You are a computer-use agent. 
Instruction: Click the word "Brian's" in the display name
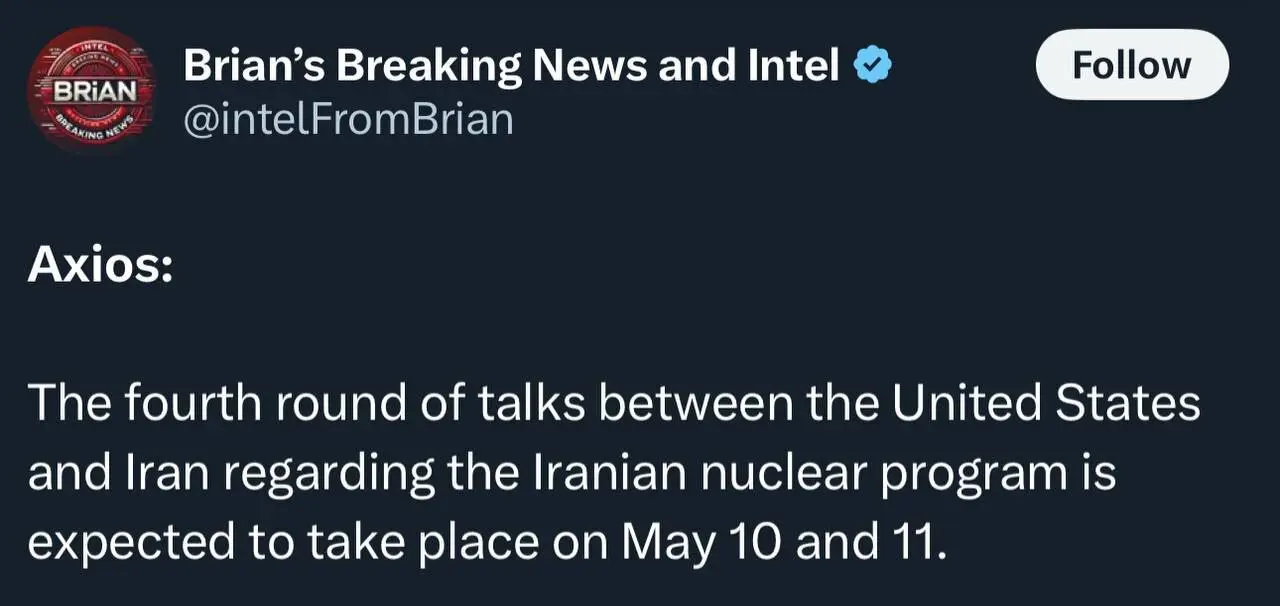point(254,66)
